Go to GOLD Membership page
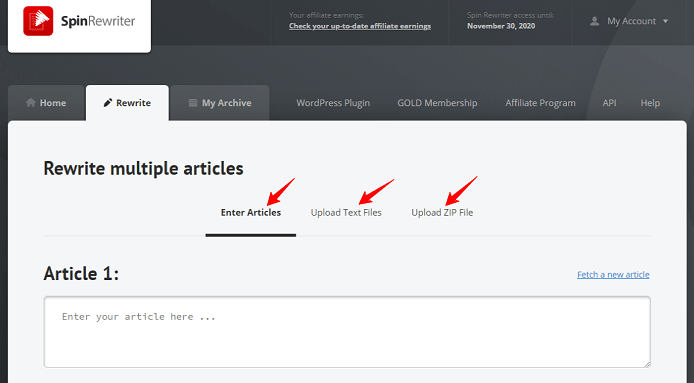 point(437,103)
